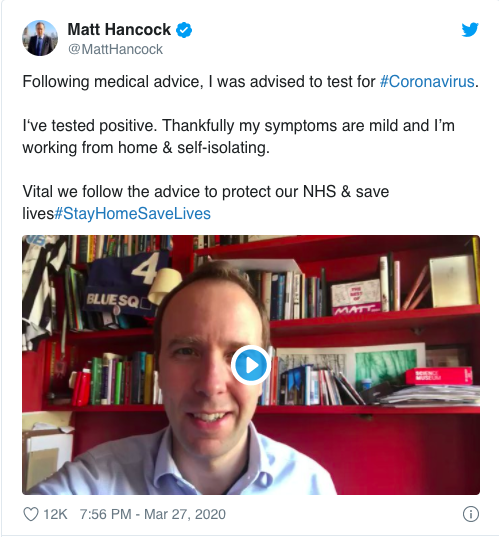Like the tweet with the heart icon
The image size is (499, 537).
[x=30, y=514]
